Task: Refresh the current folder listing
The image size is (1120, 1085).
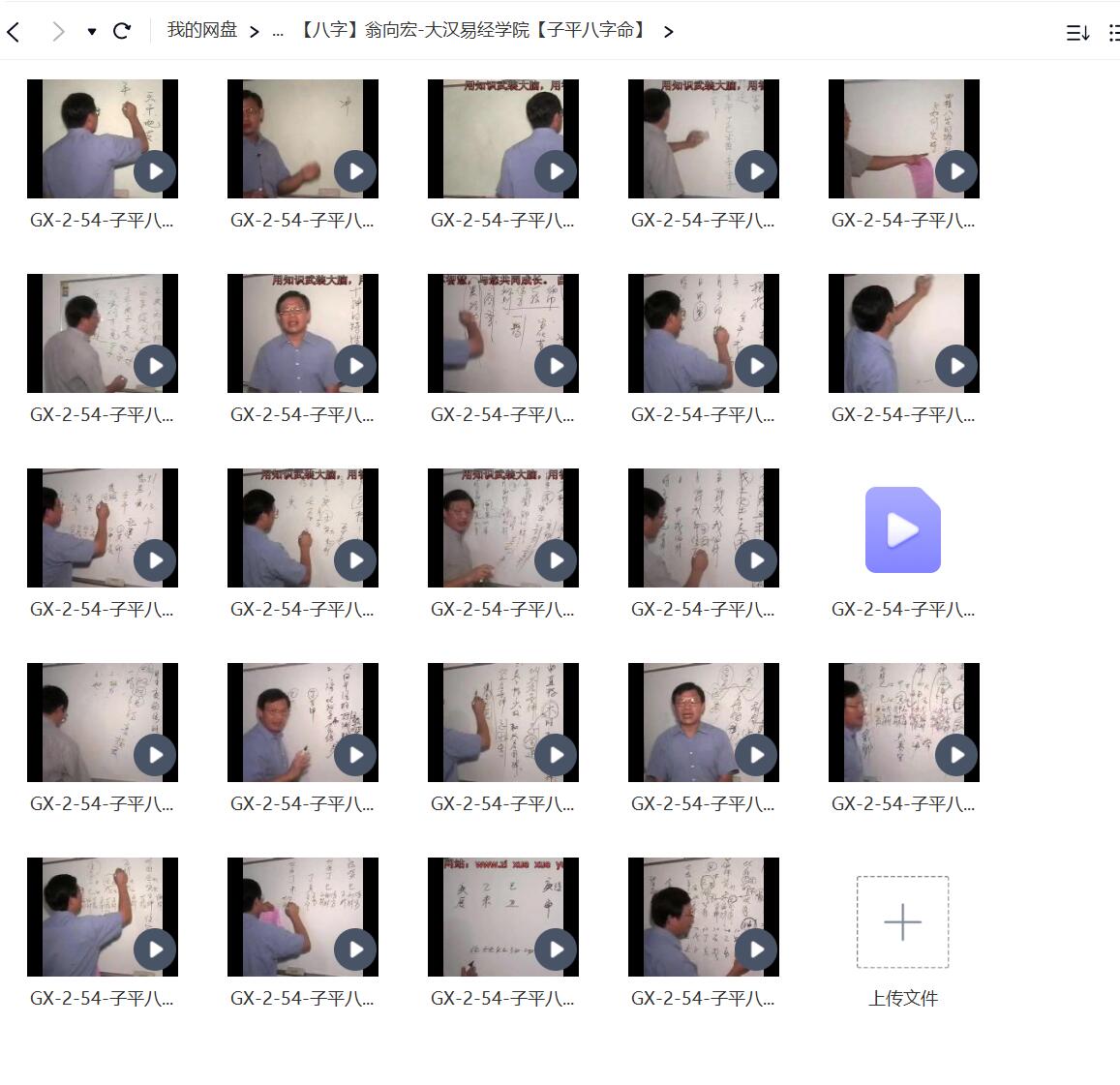Action: [x=122, y=31]
